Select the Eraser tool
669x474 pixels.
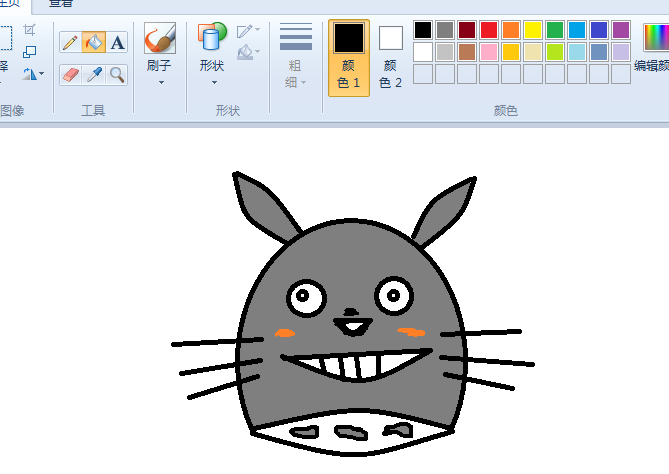[x=70, y=75]
